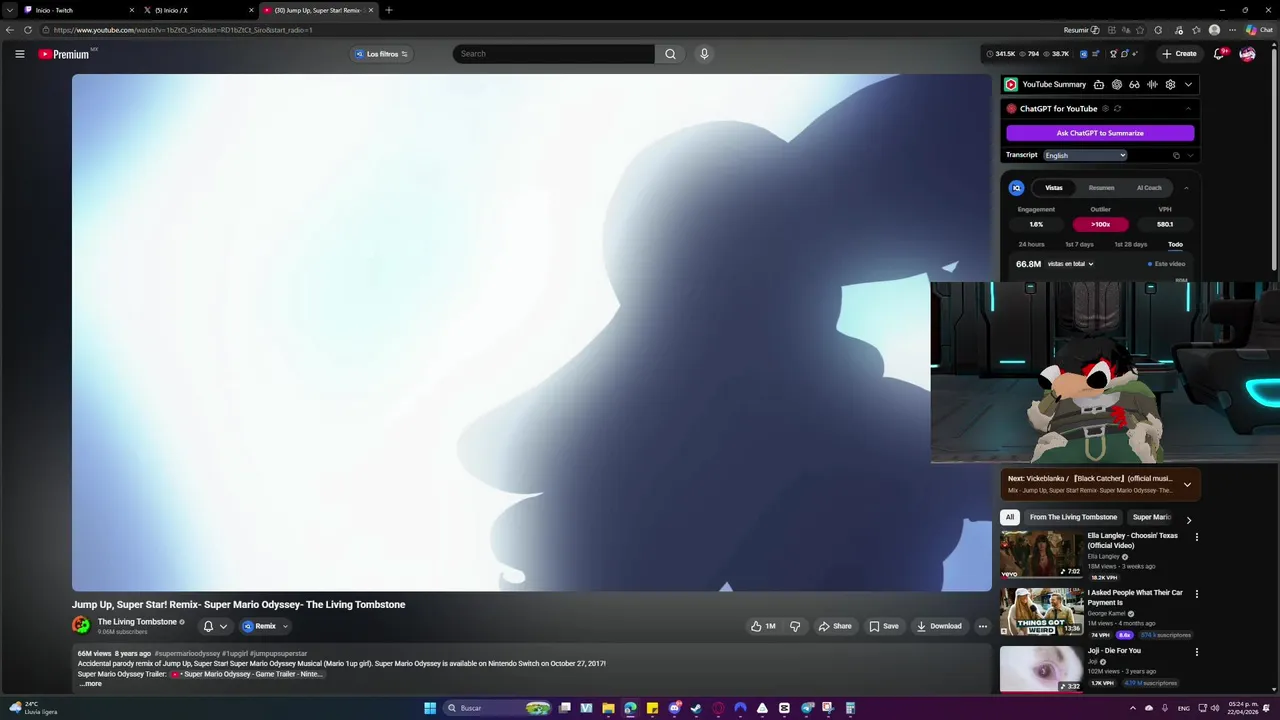The image size is (1280, 720).
Task: Switch to the Inicio / X browser tab
Action: coord(198,10)
